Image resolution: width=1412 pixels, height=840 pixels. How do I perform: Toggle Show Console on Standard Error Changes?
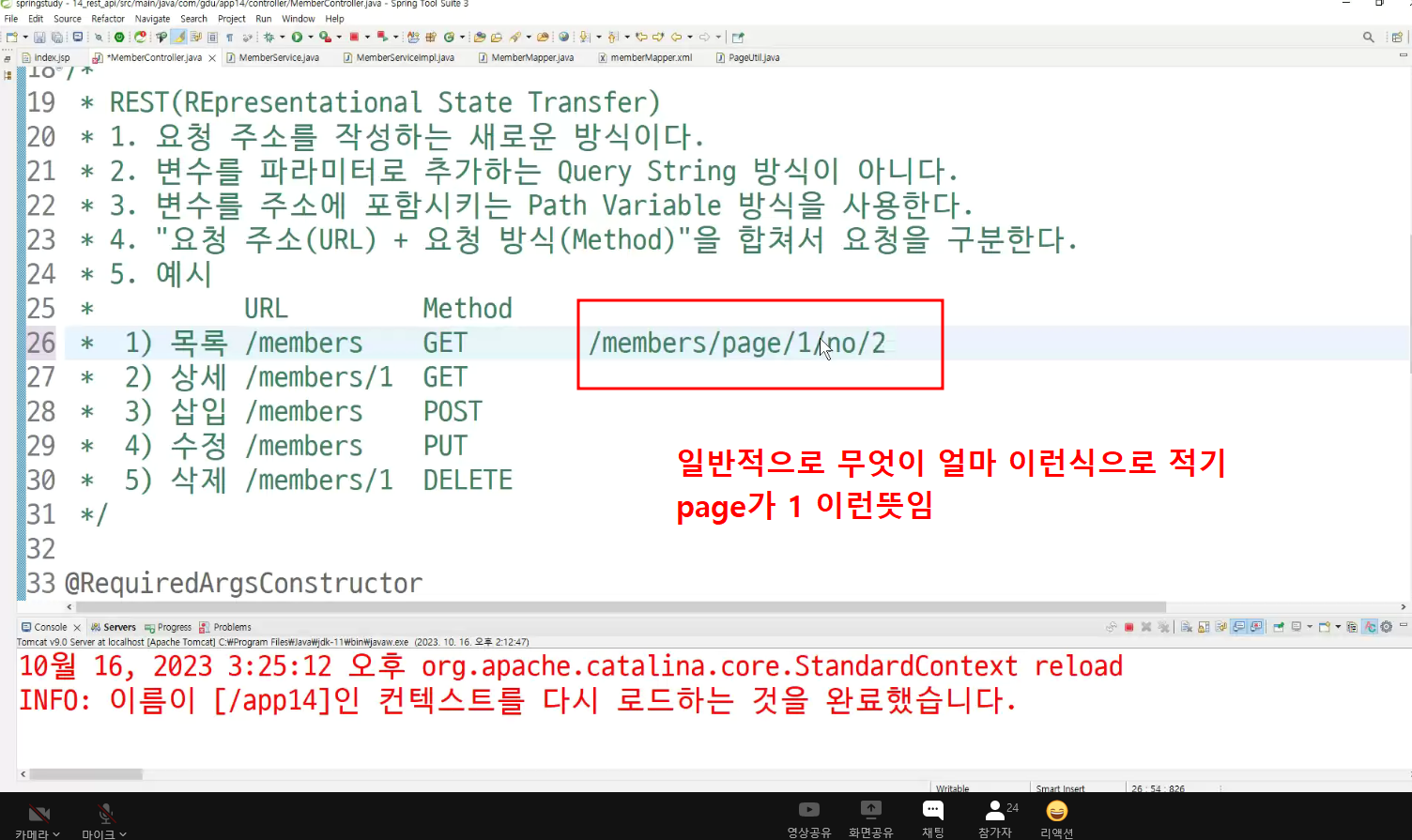(1256, 627)
